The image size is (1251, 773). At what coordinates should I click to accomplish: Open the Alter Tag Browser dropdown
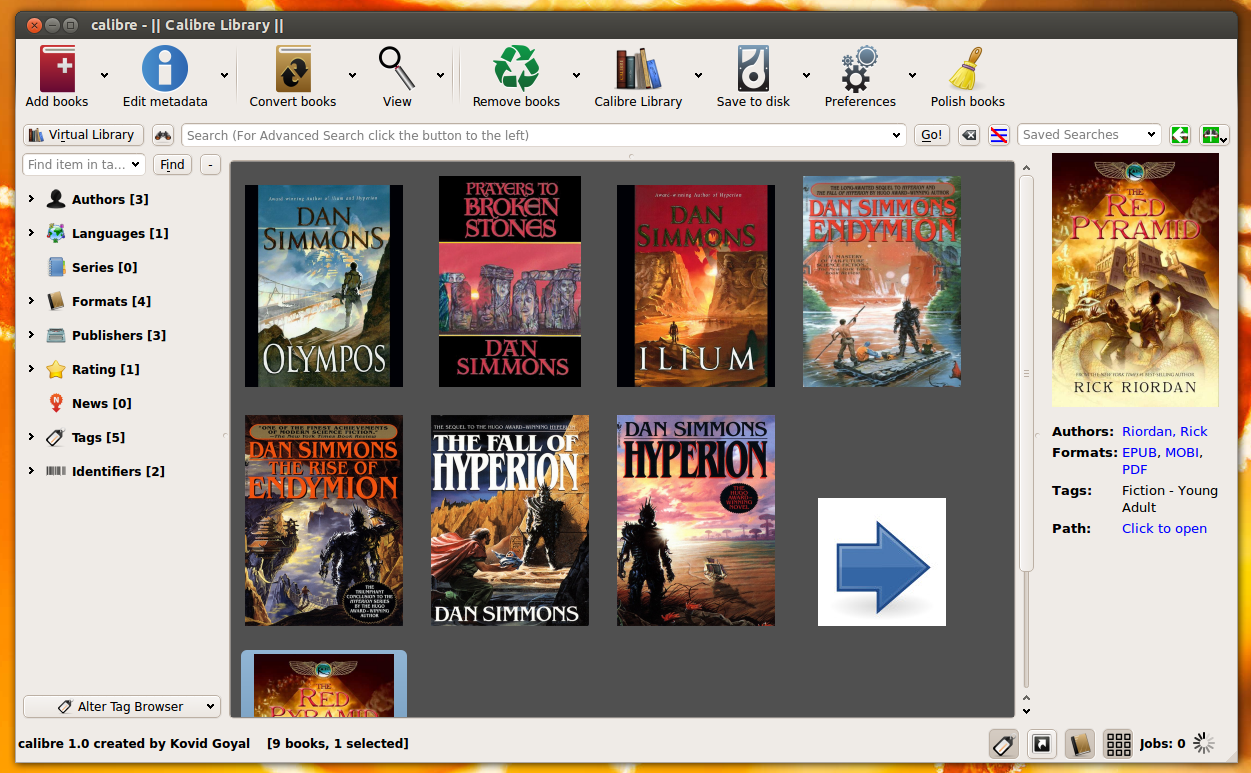pos(121,706)
